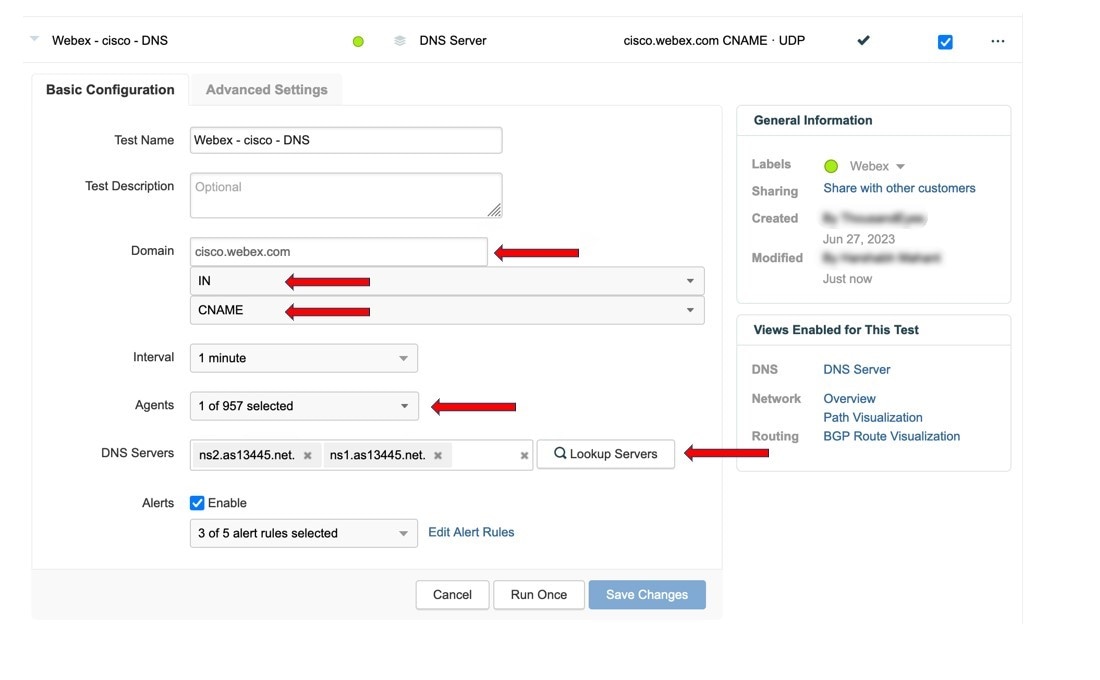This screenshot has width=1100, height=680.
Task: Remove the ns2.as13445.net. DNS server tag
Action: point(307,455)
